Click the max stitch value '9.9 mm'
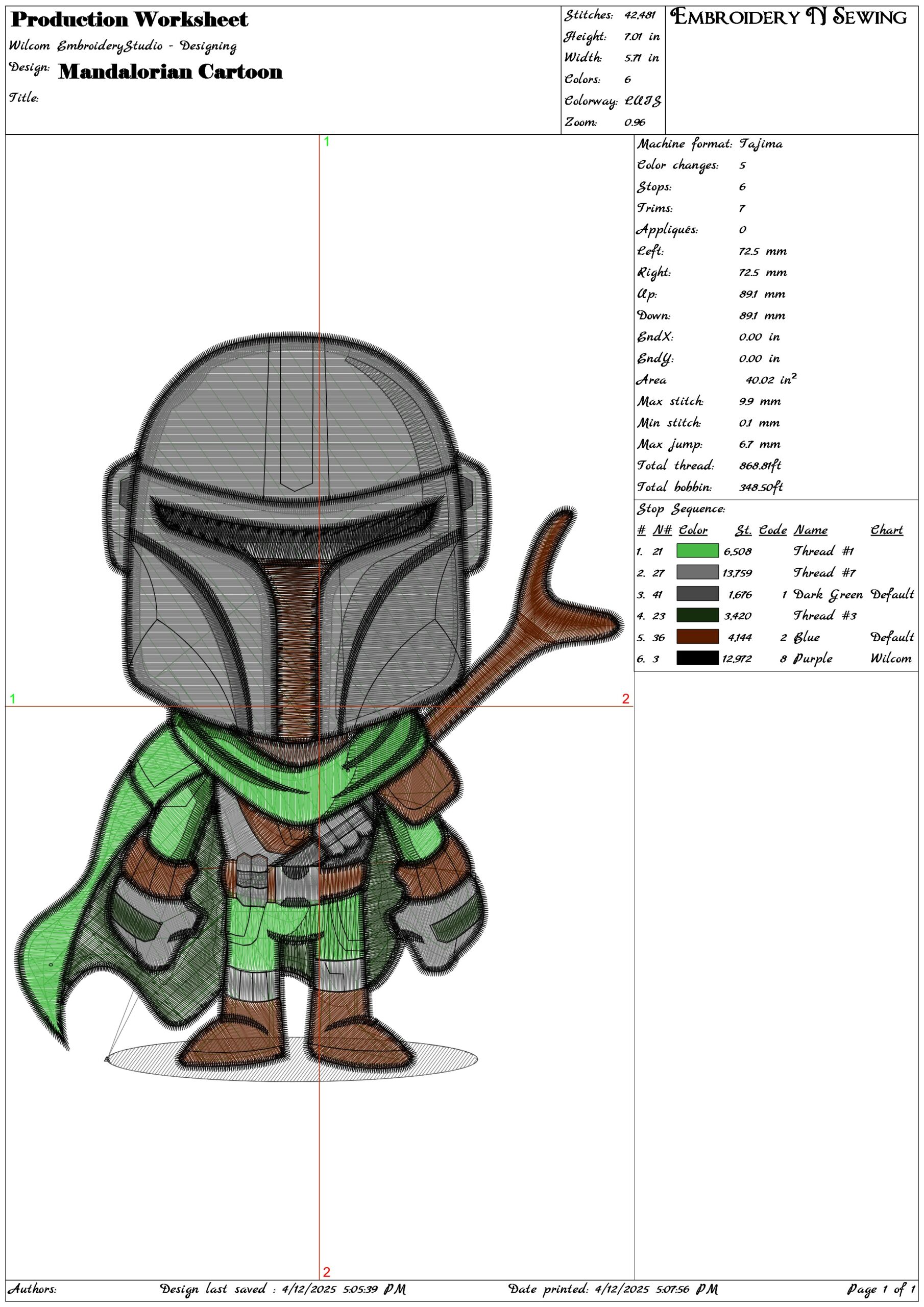The width and height of the screenshot is (924, 1307). coord(760,401)
